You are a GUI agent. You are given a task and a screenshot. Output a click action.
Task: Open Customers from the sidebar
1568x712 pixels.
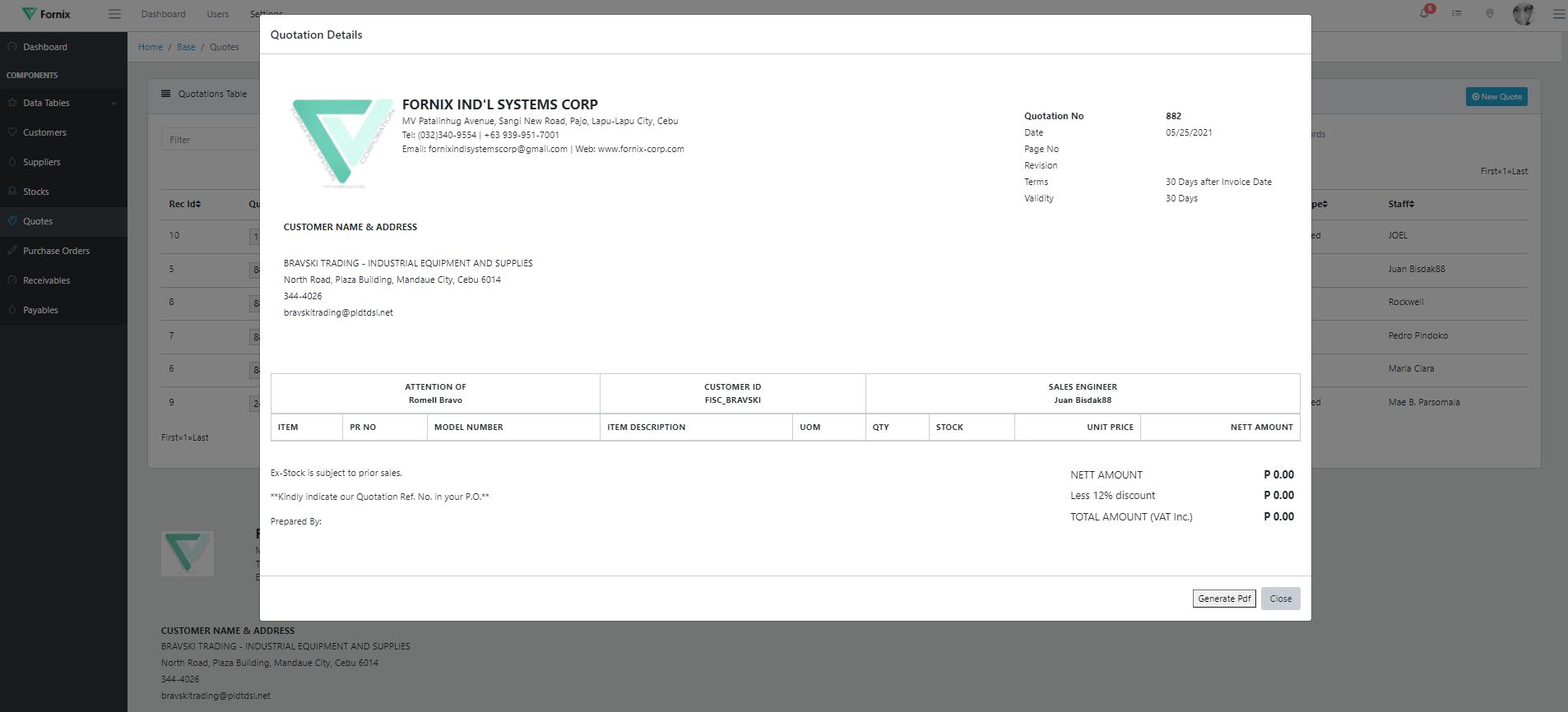point(44,132)
